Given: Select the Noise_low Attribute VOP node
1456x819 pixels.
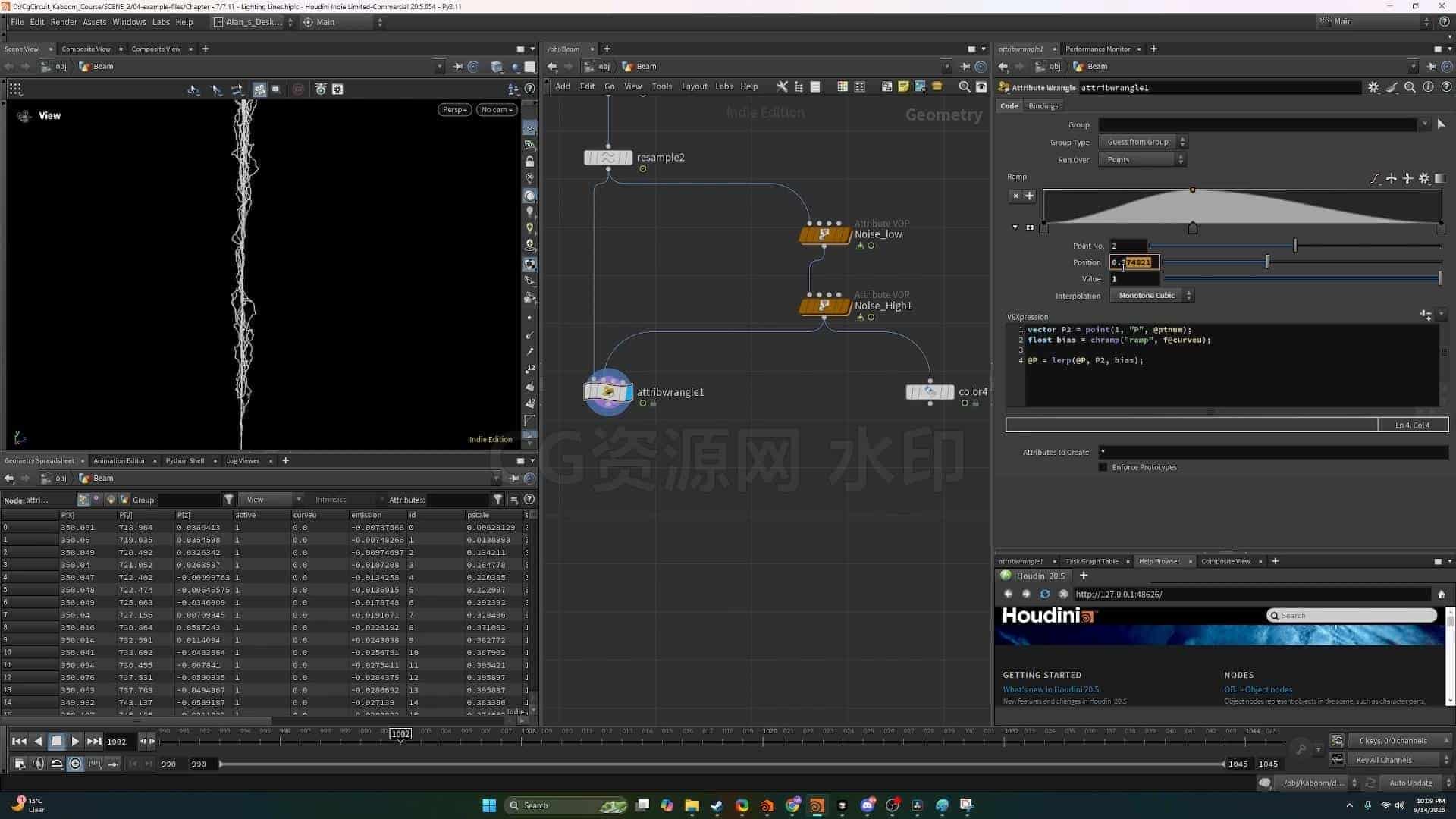Looking at the screenshot, I should coord(824,234).
